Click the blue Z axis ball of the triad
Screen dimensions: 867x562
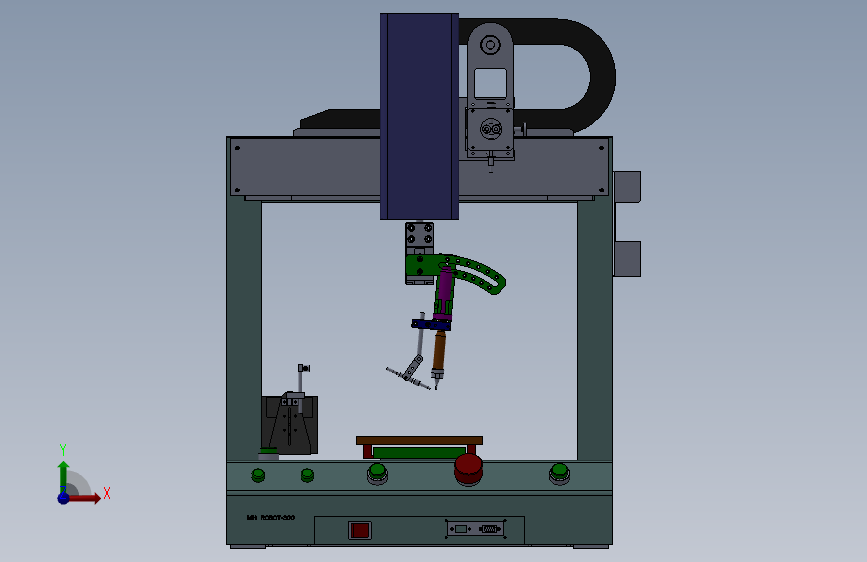pos(64,498)
